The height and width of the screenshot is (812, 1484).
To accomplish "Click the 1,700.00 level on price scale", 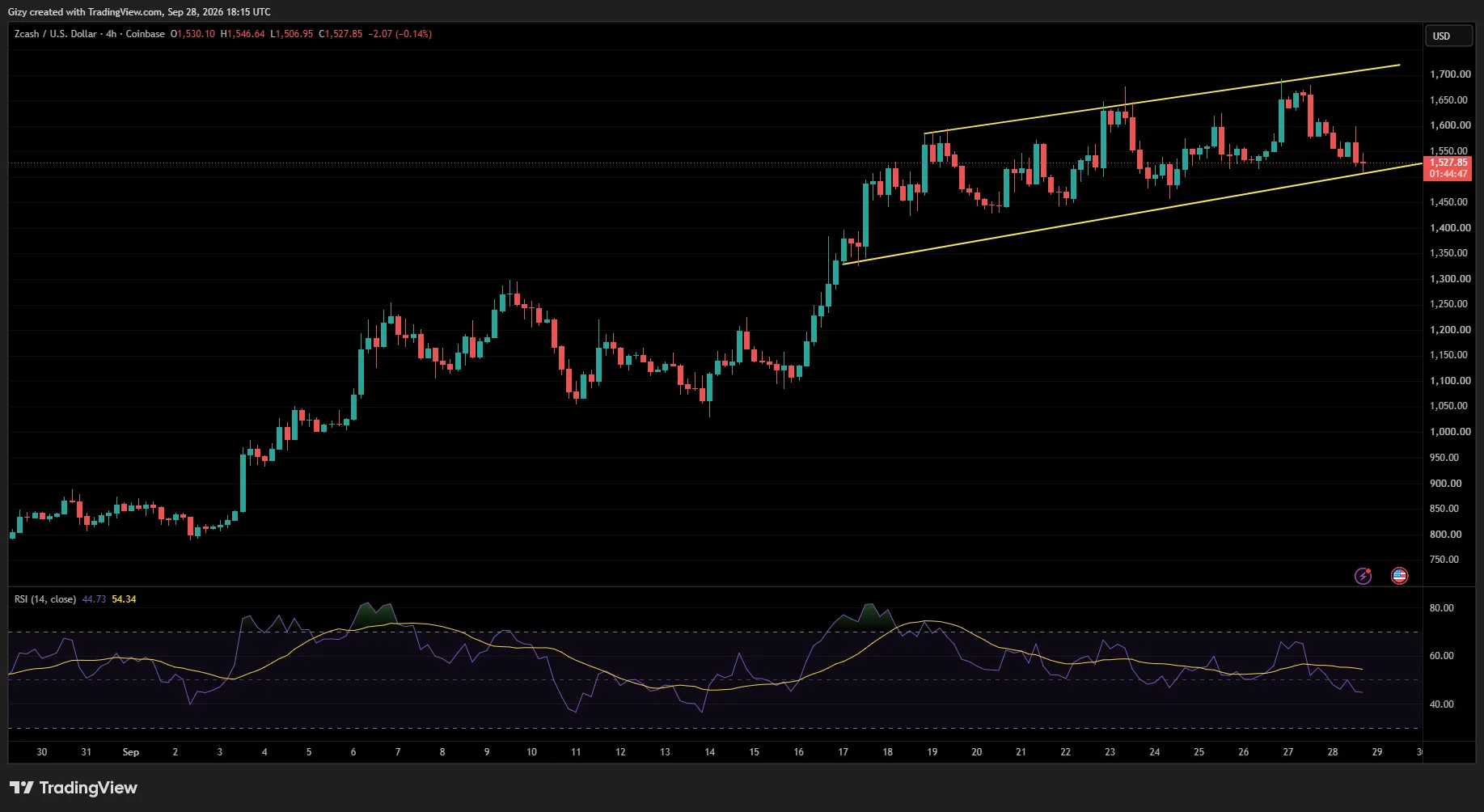I will coord(1450,74).
